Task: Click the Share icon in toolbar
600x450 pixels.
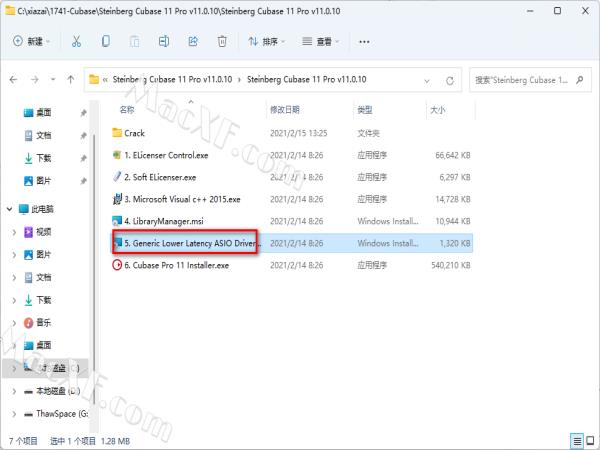Action: [x=193, y=41]
